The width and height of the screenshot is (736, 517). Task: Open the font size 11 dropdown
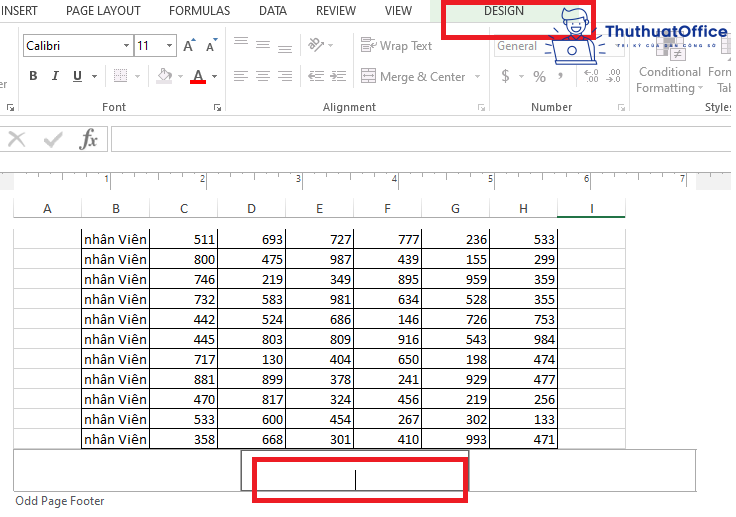[x=169, y=46]
